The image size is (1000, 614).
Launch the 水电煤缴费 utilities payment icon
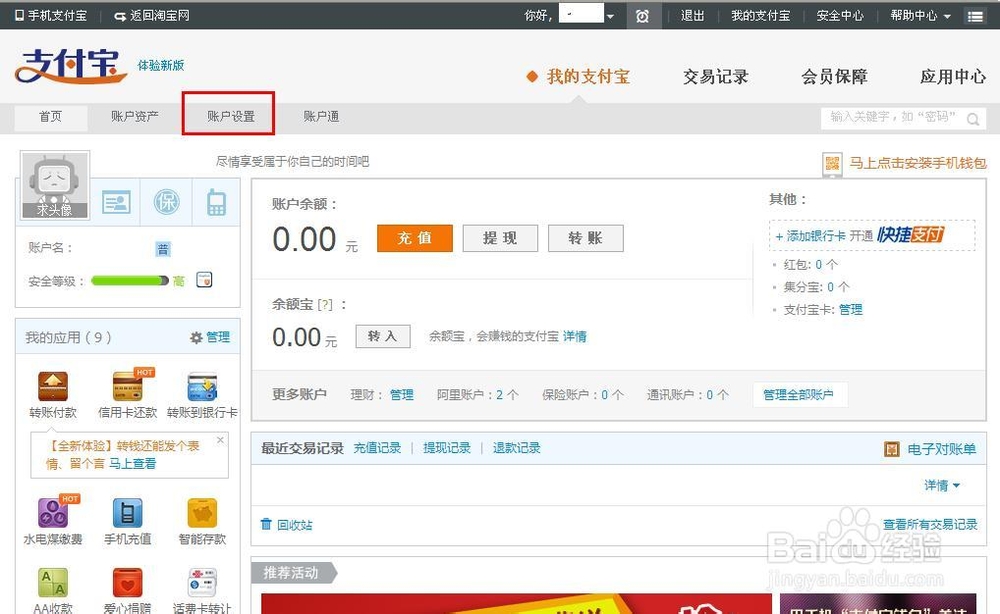pyautogui.click(x=53, y=512)
